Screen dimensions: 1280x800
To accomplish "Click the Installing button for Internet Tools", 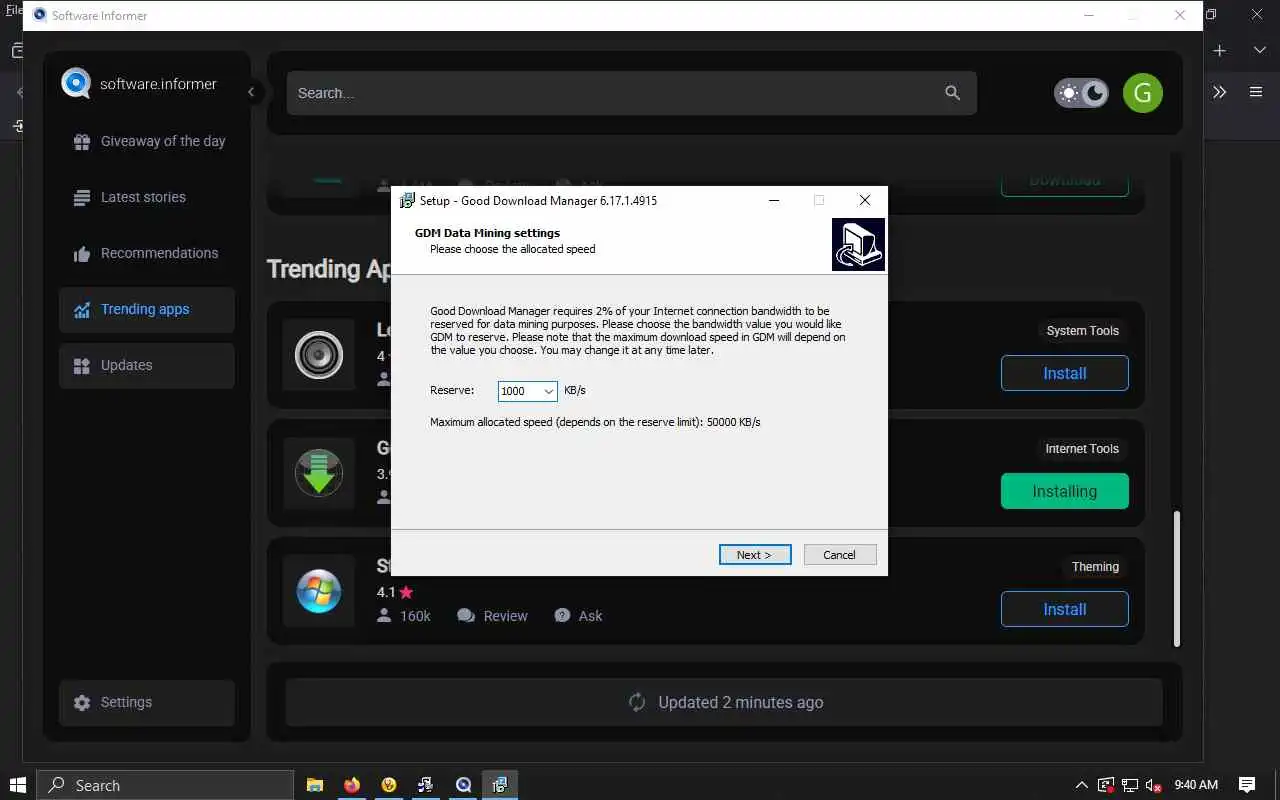I will (x=1064, y=491).
